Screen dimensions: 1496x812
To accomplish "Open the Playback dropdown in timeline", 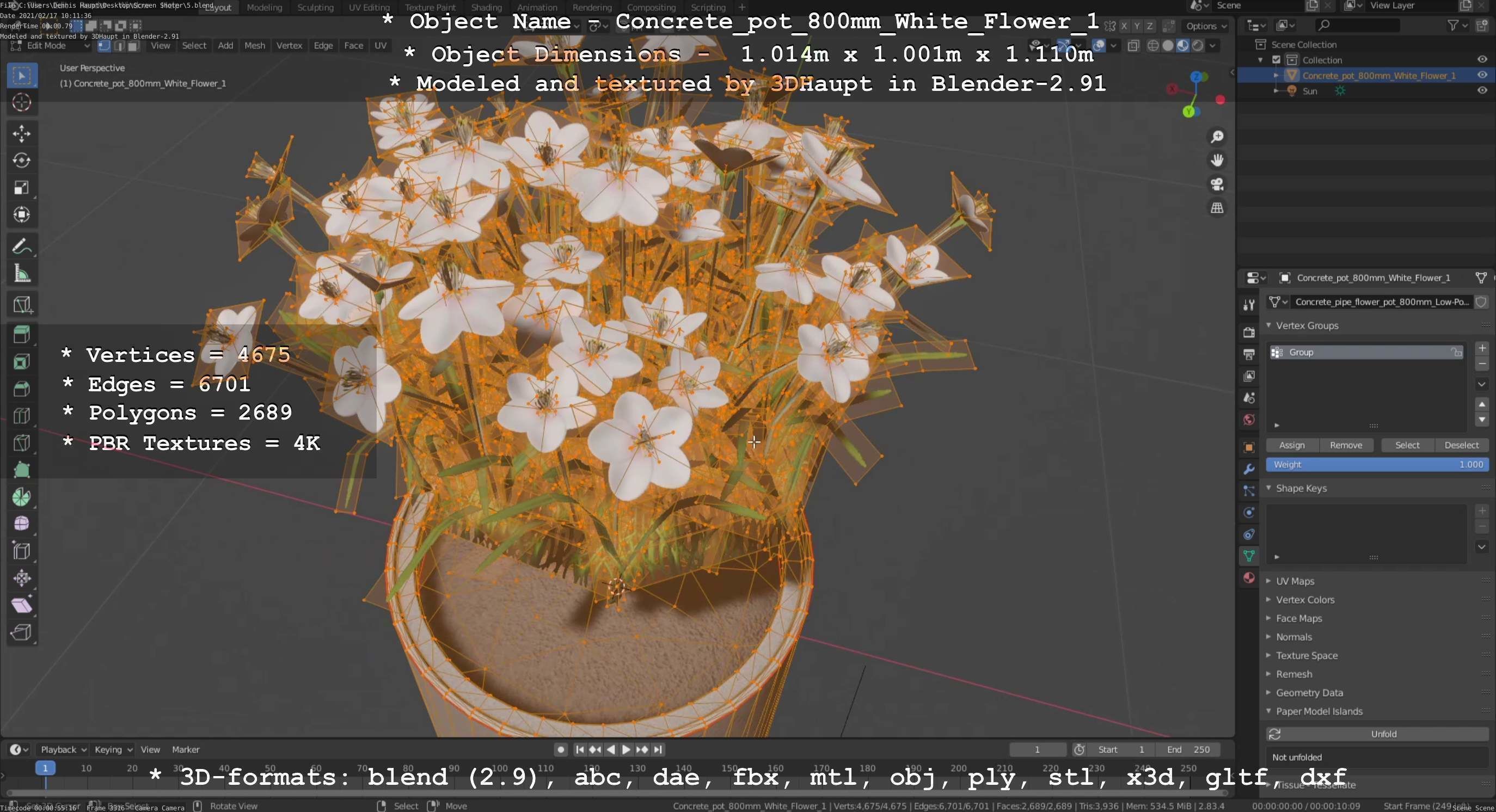I will (x=63, y=750).
